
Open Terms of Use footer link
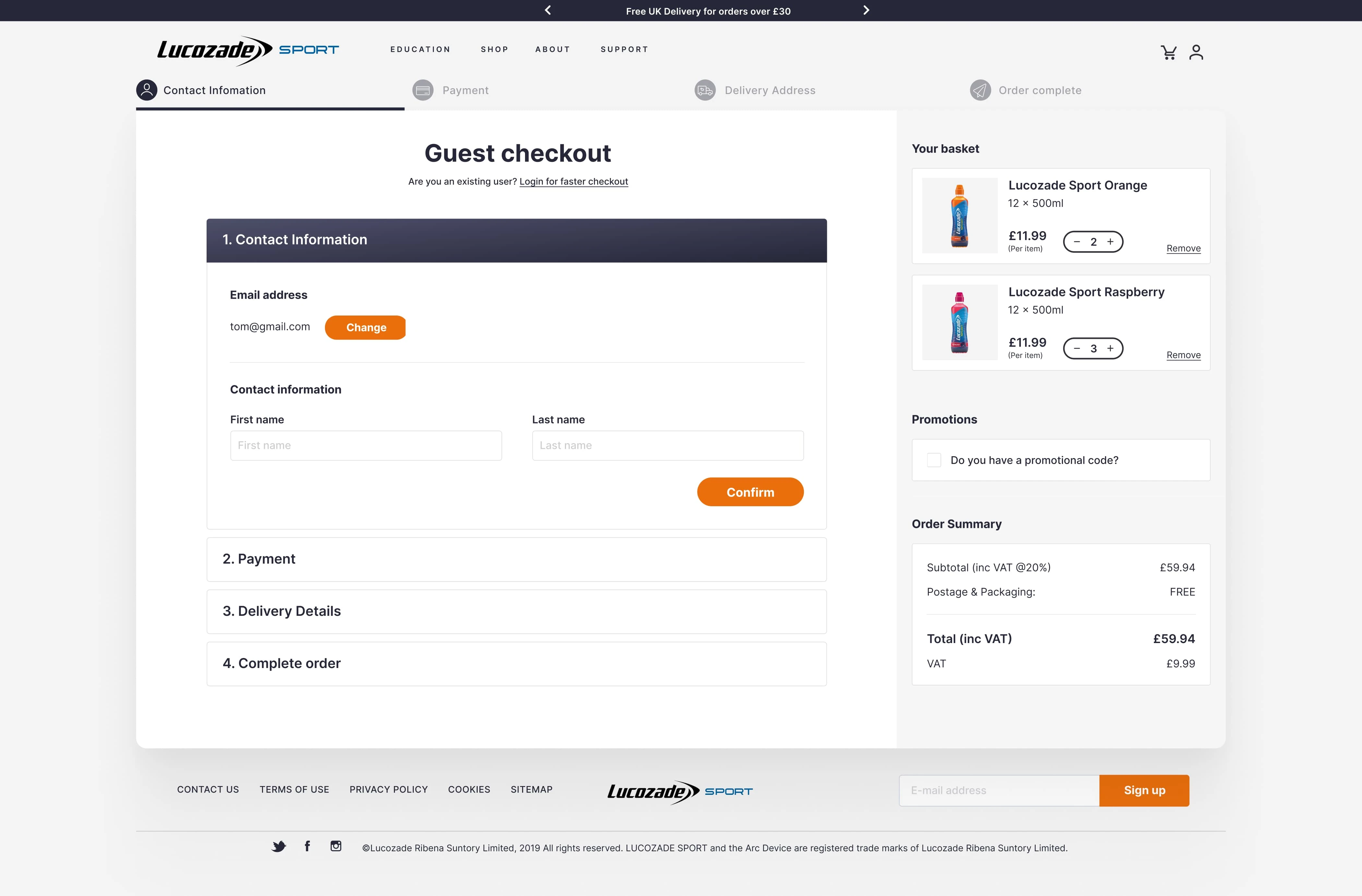coord(294,790)
